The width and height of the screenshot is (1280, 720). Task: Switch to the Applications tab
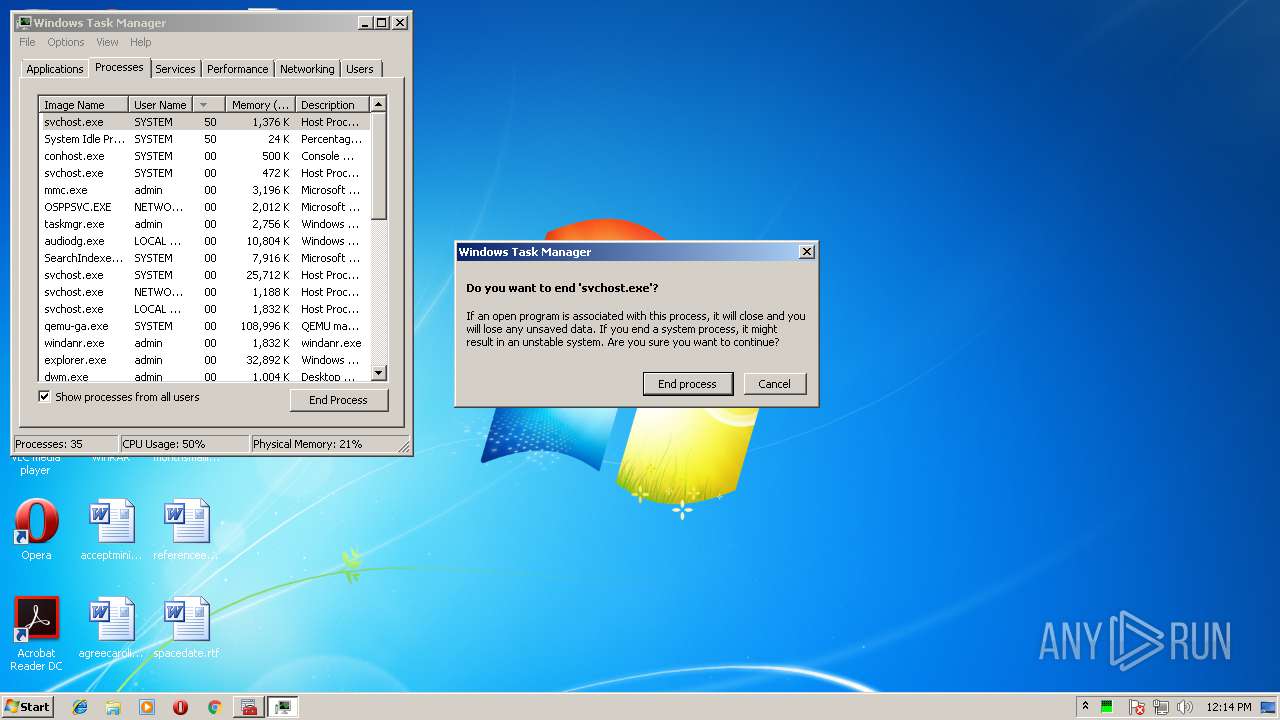click(54, 69)
